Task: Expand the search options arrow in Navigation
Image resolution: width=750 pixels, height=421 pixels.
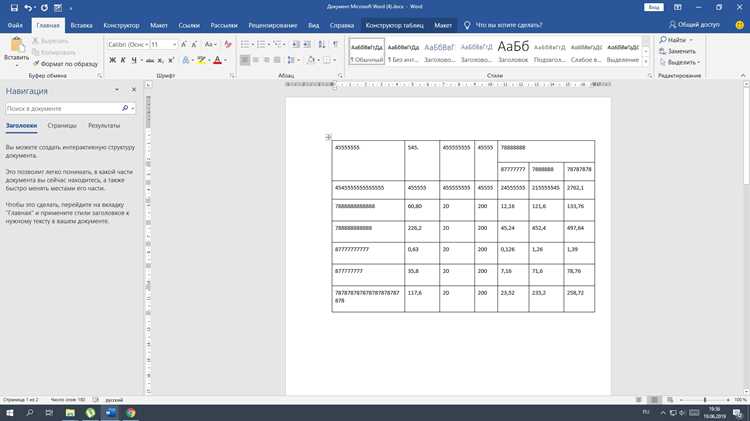Action: coord(132,109)
